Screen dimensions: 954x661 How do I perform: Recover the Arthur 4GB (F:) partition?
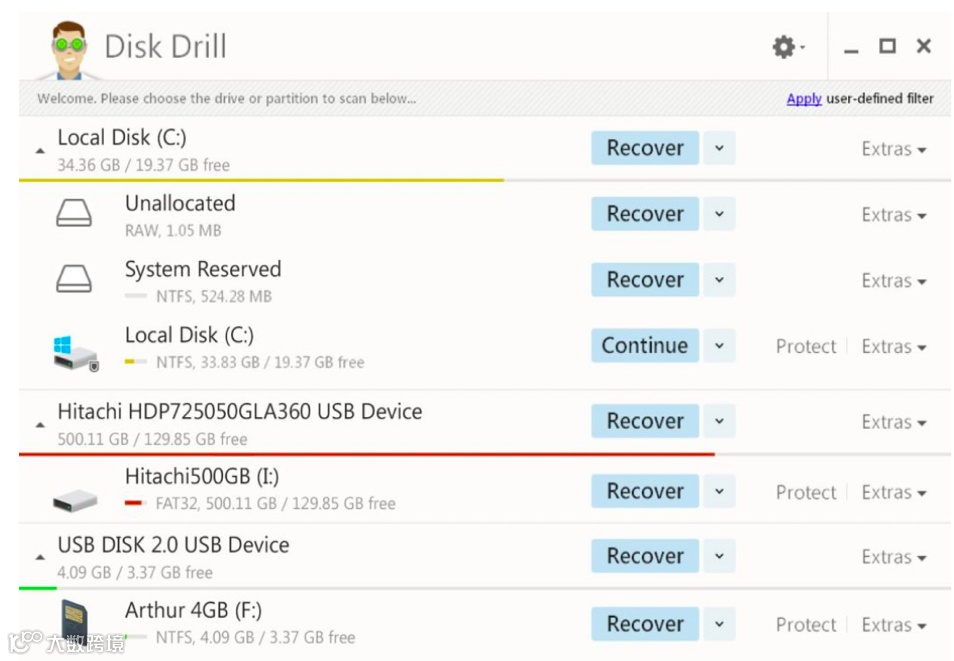pyautogui.click(x=645, y=623)
